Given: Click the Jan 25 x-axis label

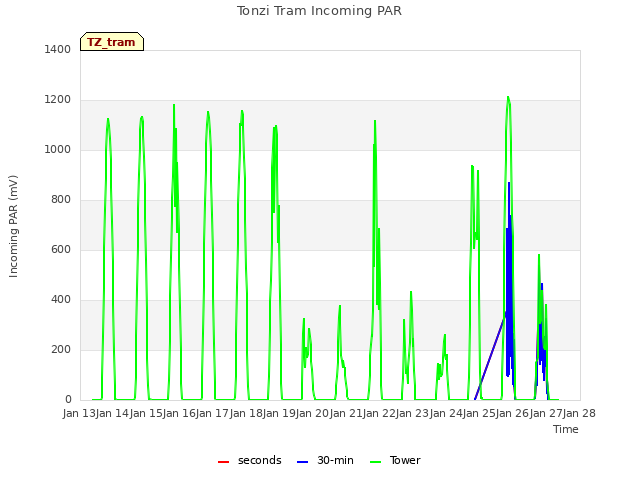Looking at the screenshot, I should tap(479, 413).
